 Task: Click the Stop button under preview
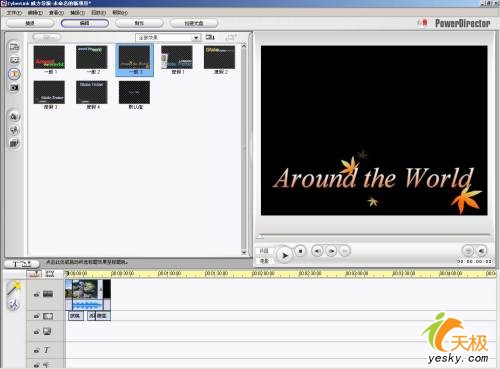(x=300, y=251)
